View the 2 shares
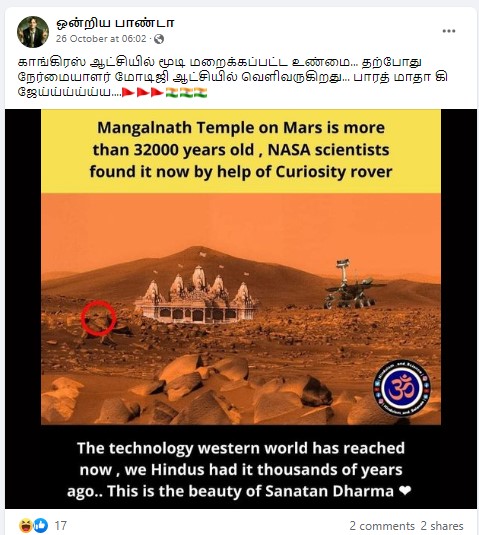Viewport: 479px width, 535px height. 442,526
